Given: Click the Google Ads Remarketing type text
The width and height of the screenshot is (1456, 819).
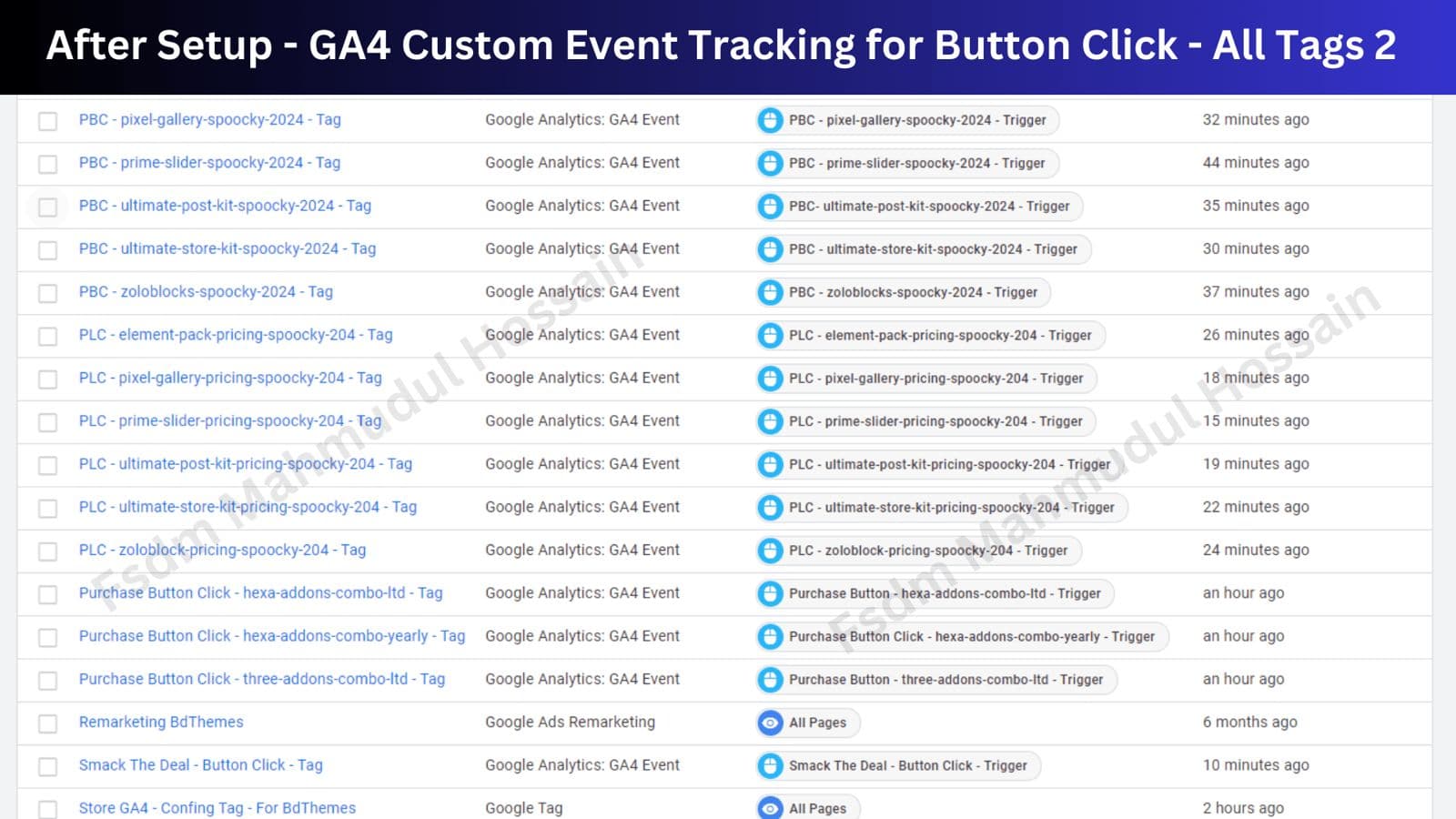Looking at the screenshot, I should coord(570,723).
